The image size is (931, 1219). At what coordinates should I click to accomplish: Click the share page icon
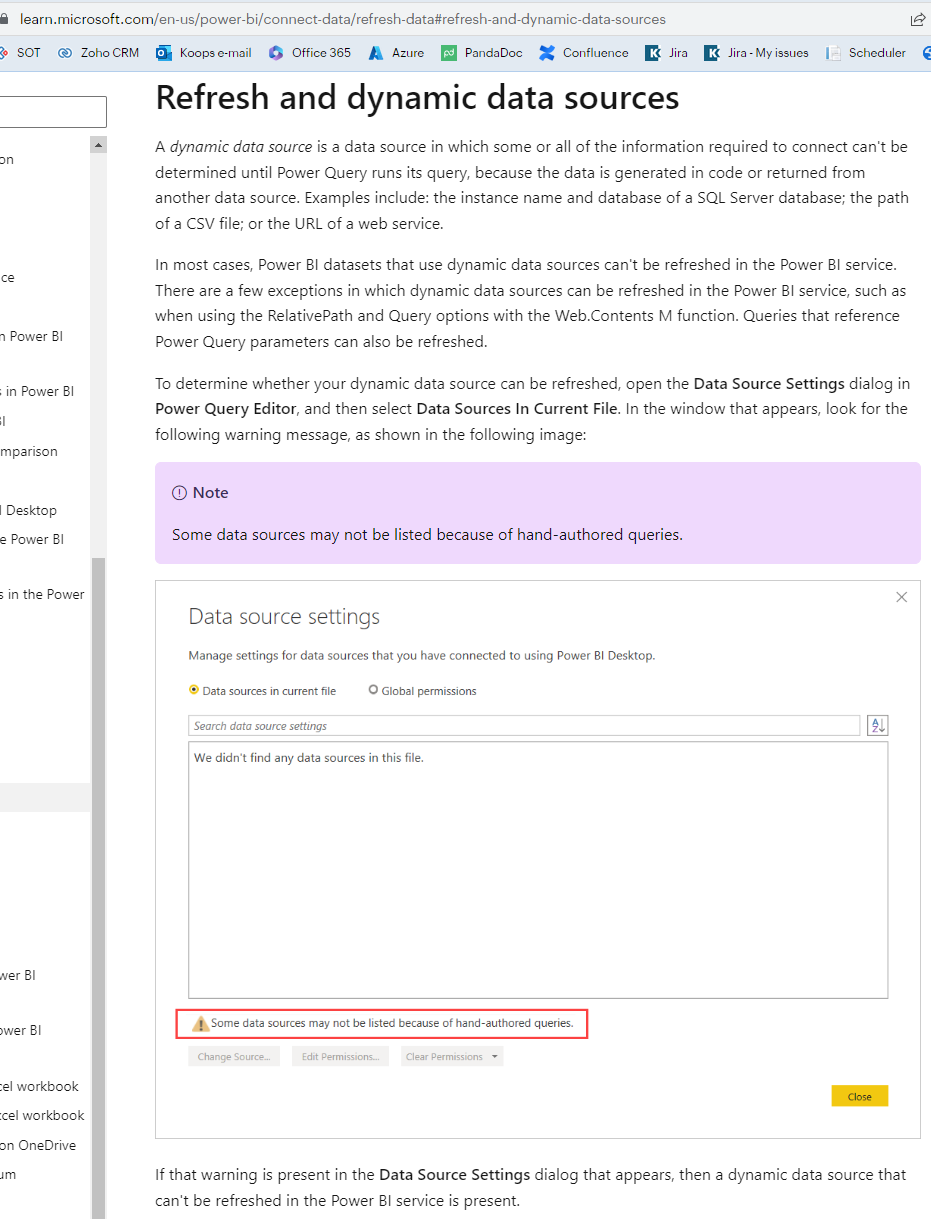click(917, 18)
